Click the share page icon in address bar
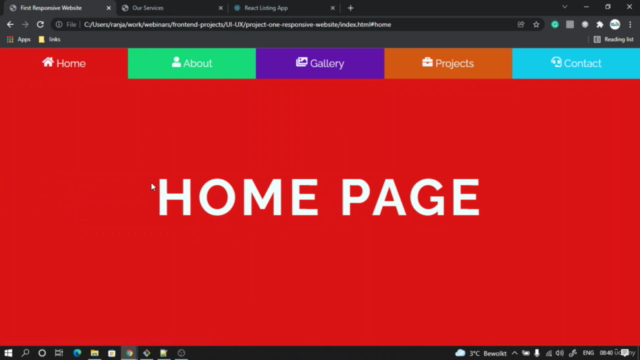The height and width of the screenshot is (360, 640). click(521, 24)
